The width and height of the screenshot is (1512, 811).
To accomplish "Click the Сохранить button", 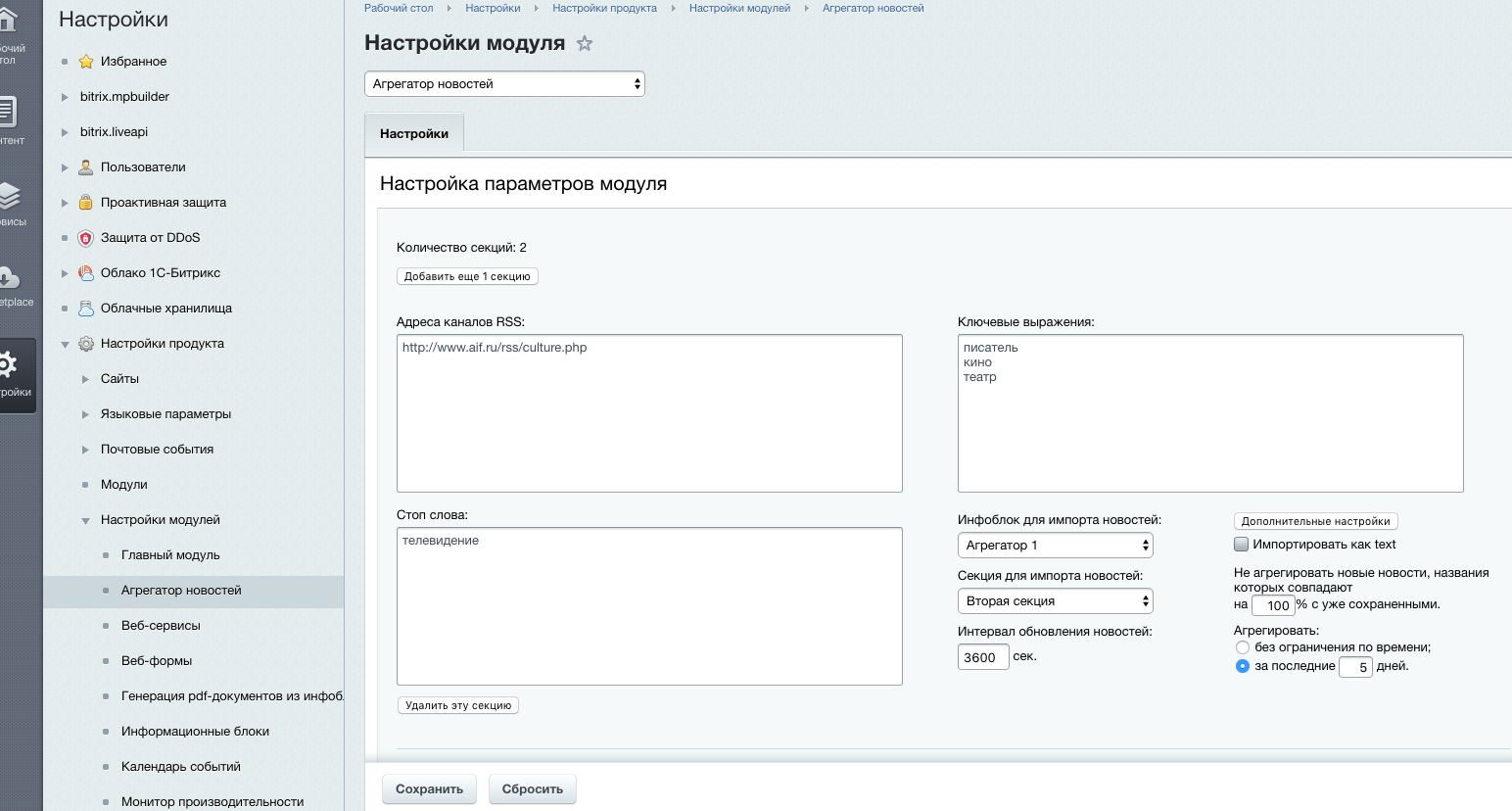I will (x=429, y=789).
